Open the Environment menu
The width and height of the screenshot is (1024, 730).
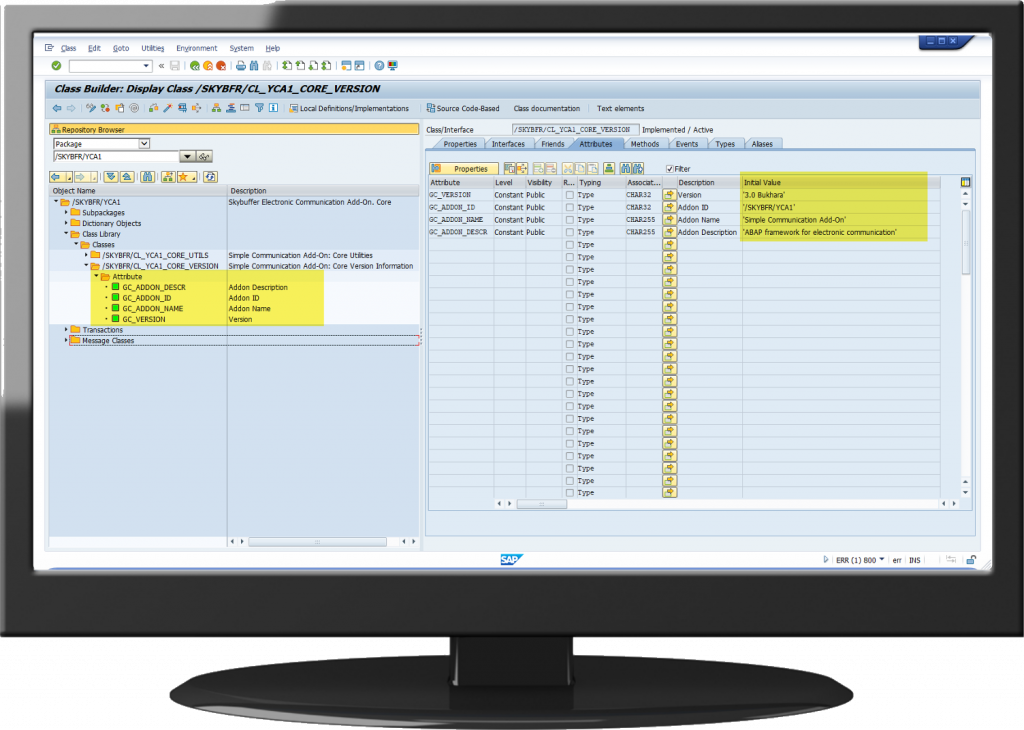[x=197, y=48]
